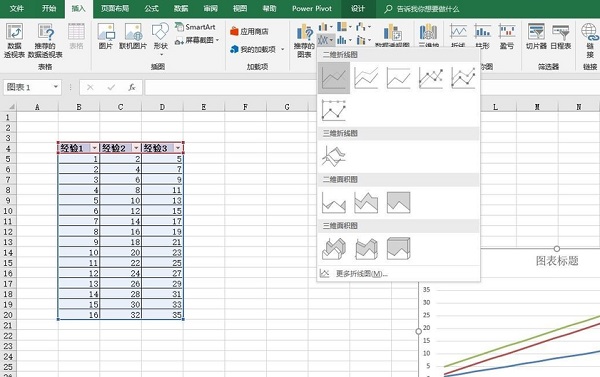This screenshot has width=600, height=377.
Task: Switch to the Home (开始) tab
Action: (49, 9)
